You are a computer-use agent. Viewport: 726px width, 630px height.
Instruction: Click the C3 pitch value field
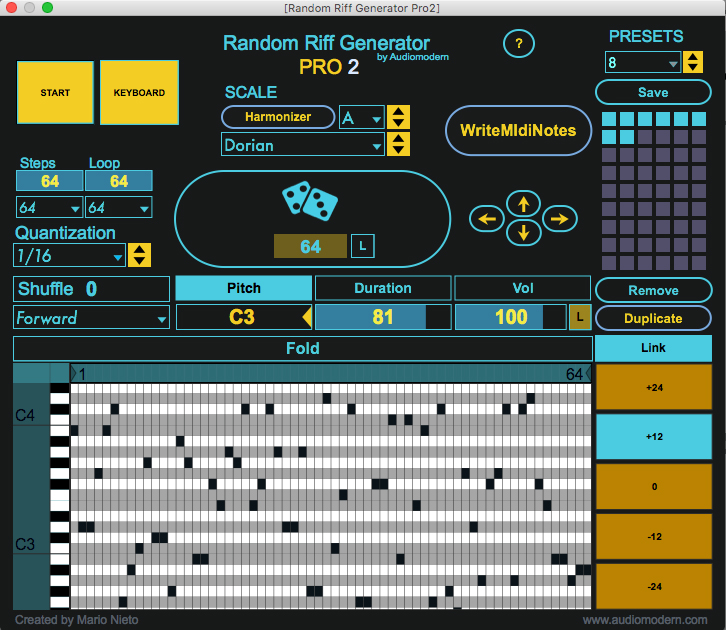(x=242, y=317)
